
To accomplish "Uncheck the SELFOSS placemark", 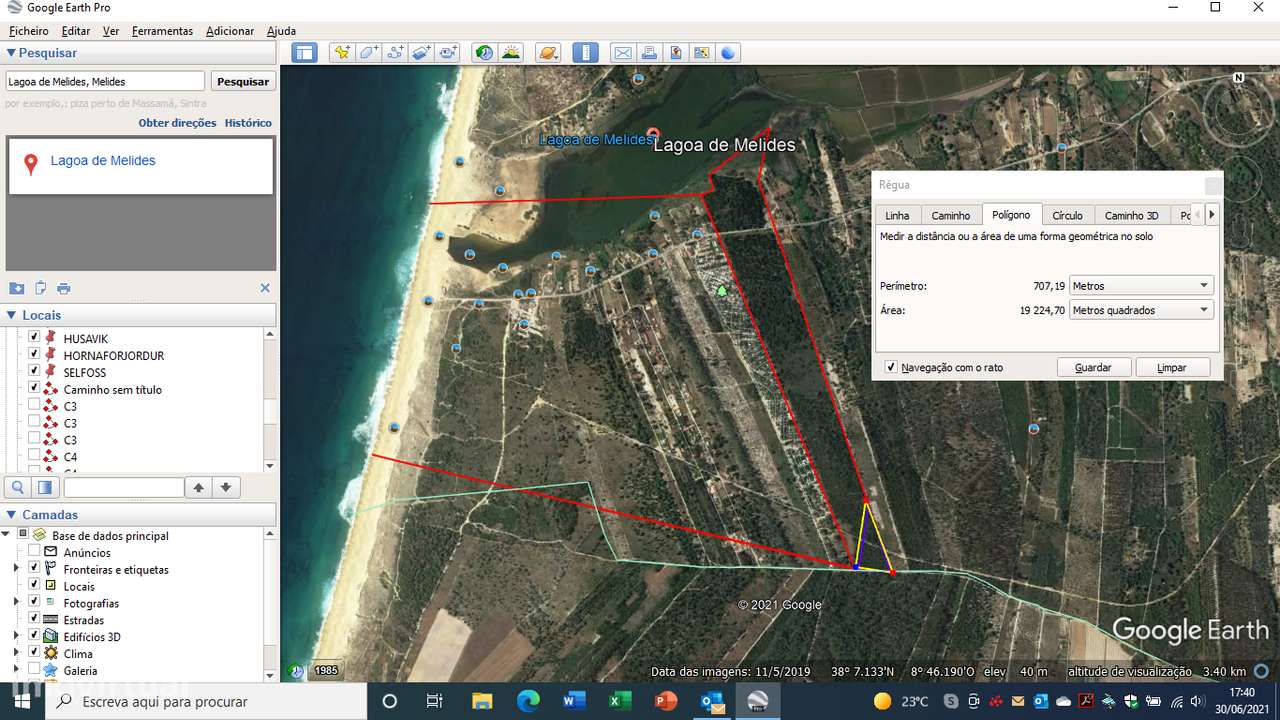I will click(x=34, y=372).
